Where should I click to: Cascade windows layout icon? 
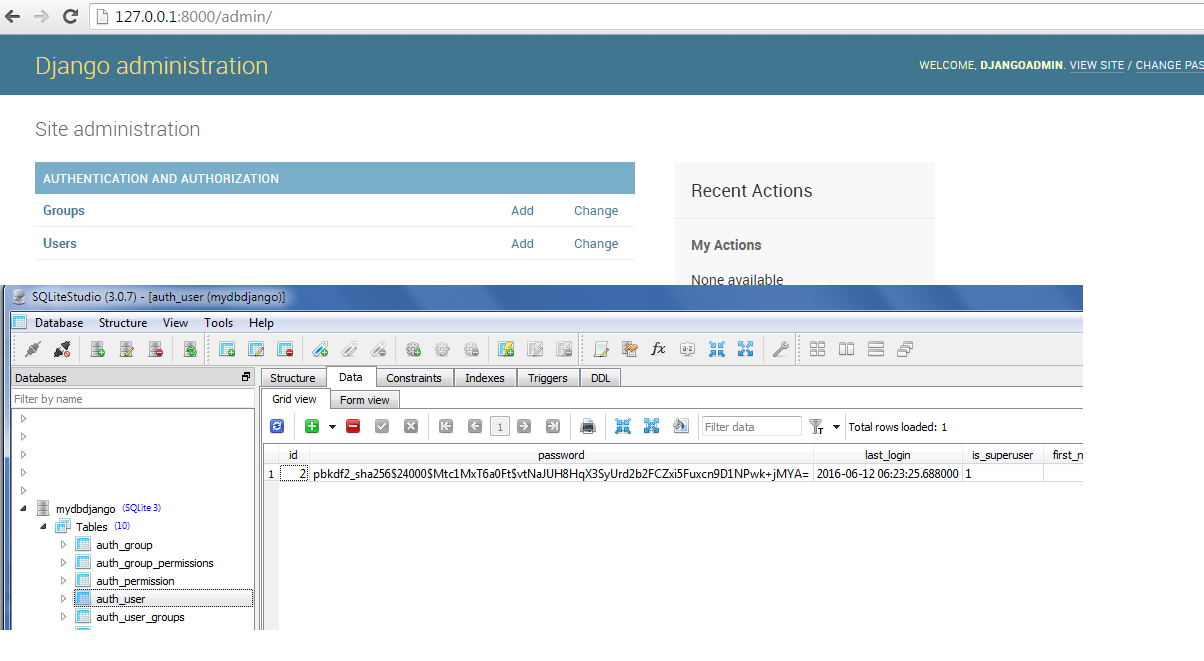coord(905,349)
